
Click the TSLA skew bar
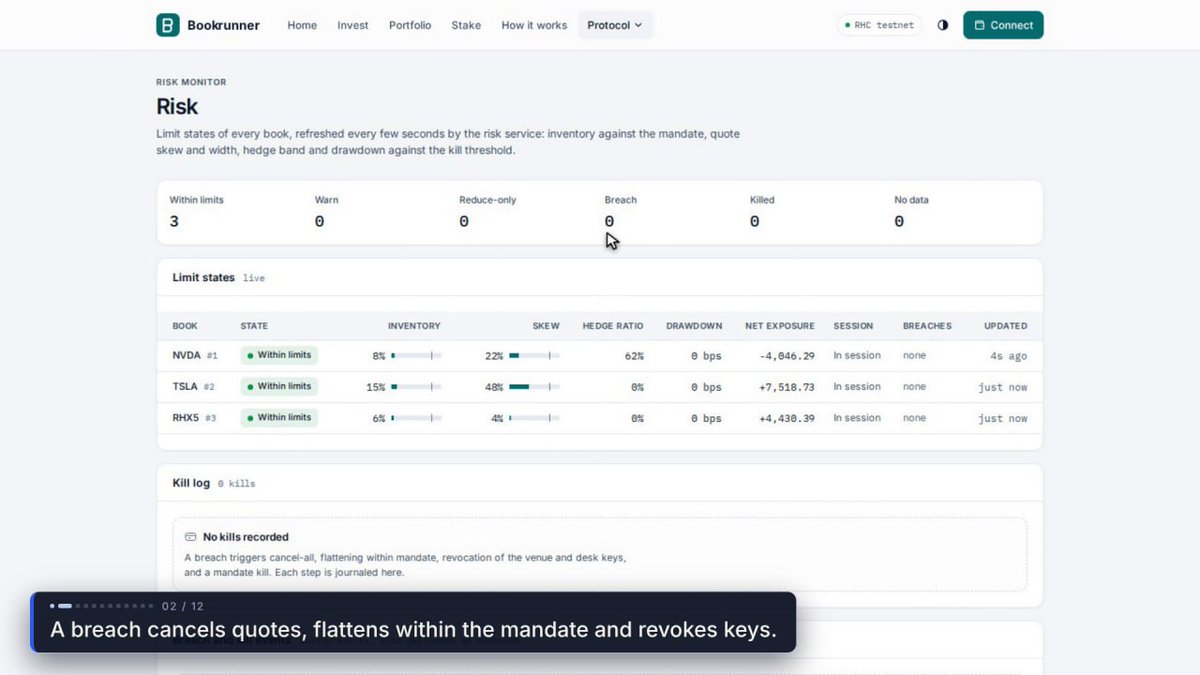click(x=534, y=387)
